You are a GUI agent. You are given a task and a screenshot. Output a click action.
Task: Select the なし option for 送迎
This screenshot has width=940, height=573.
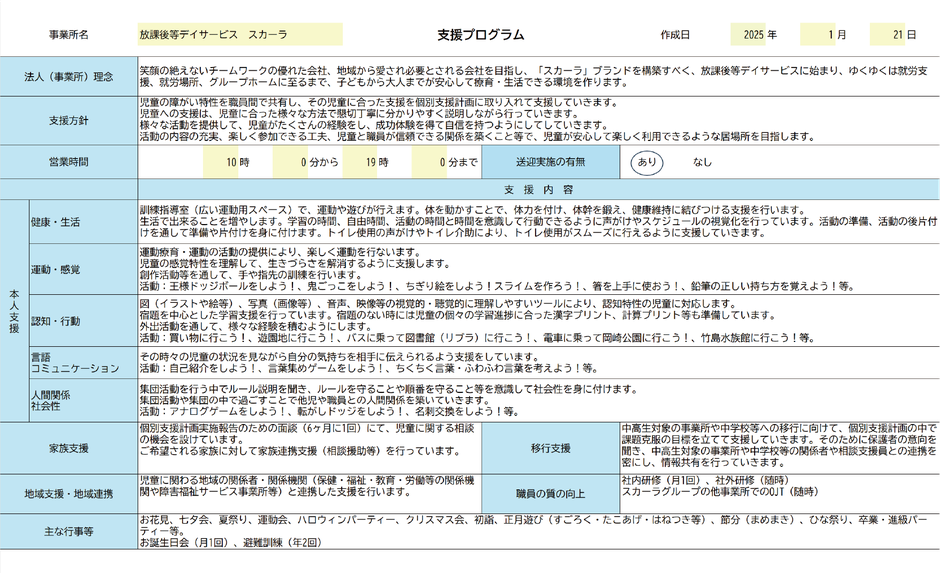[x=702, y=162]
